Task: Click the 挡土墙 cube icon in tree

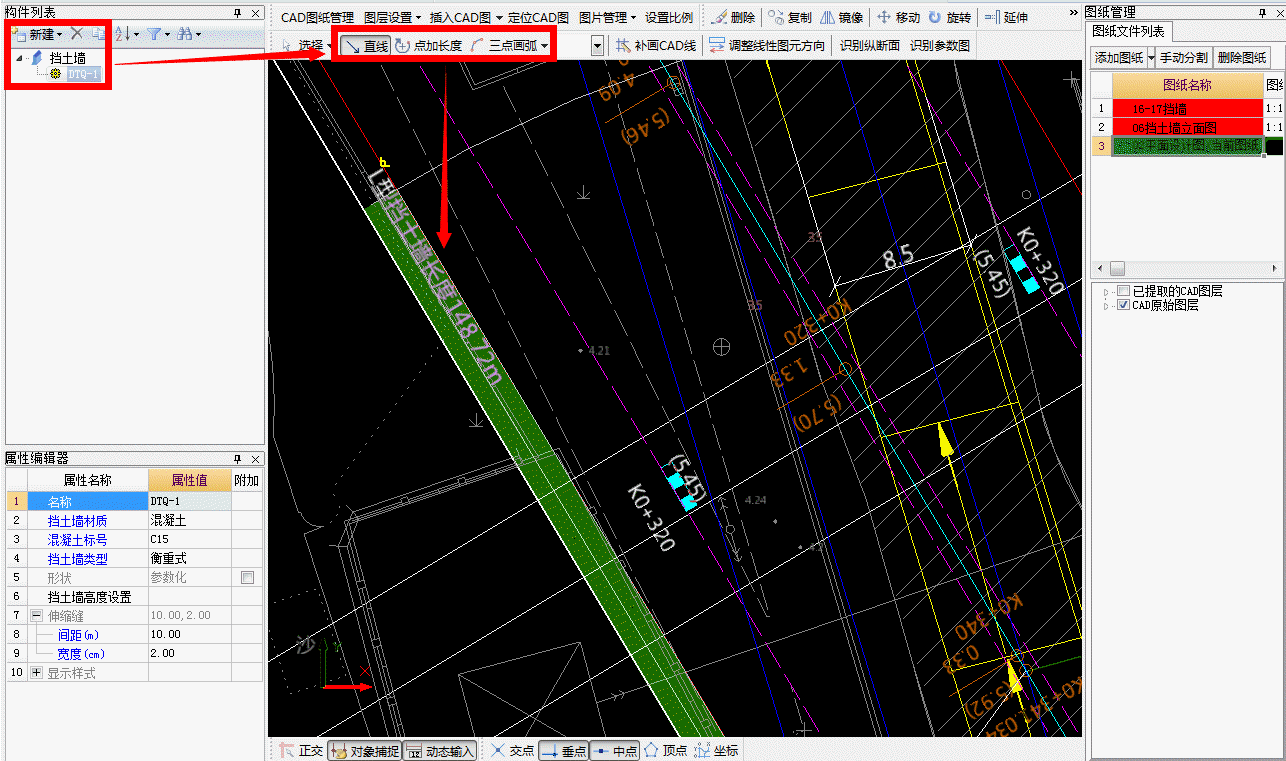Action: tap(37, 59)
